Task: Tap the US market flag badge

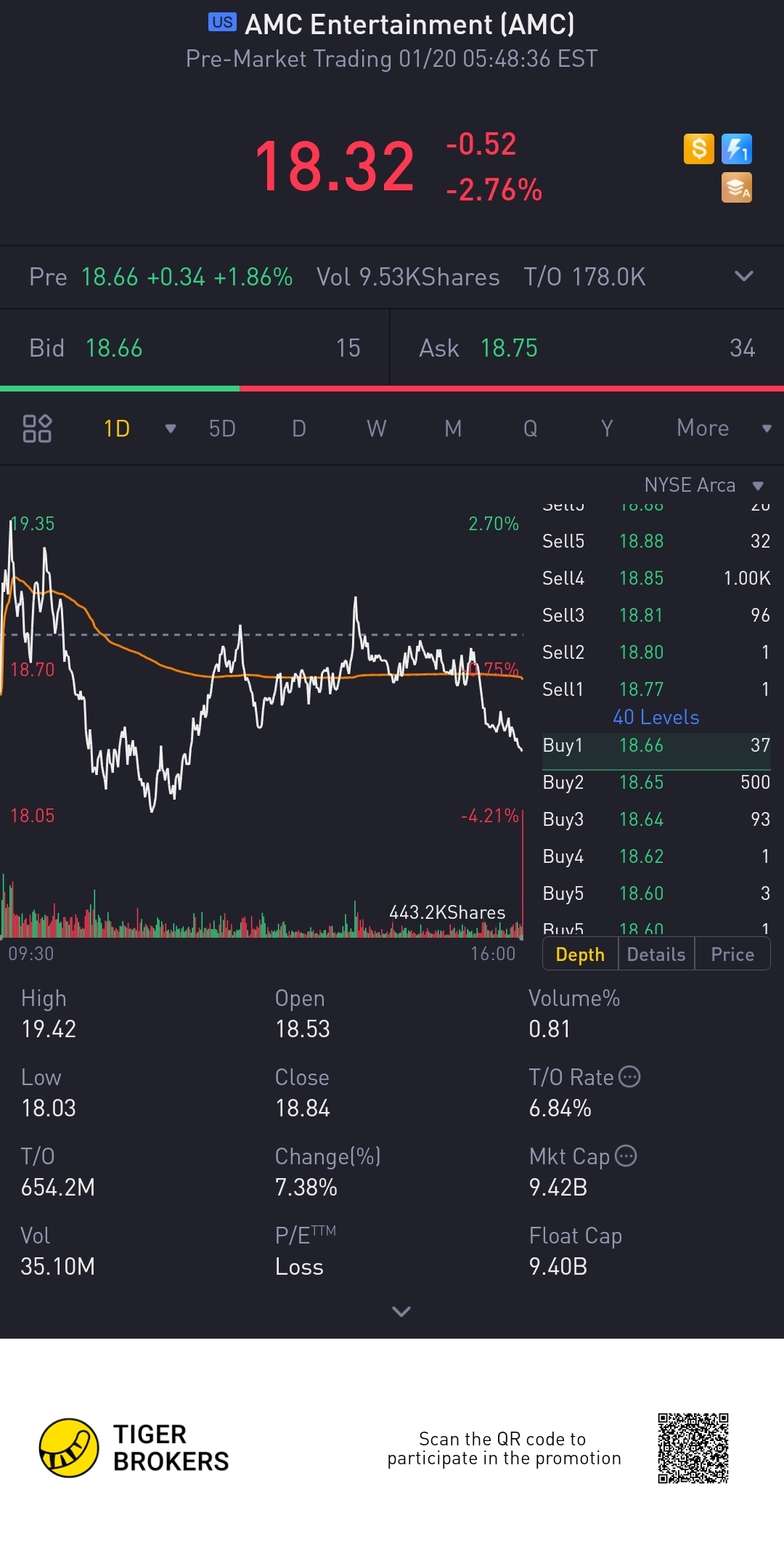Action: coord(222,23)
